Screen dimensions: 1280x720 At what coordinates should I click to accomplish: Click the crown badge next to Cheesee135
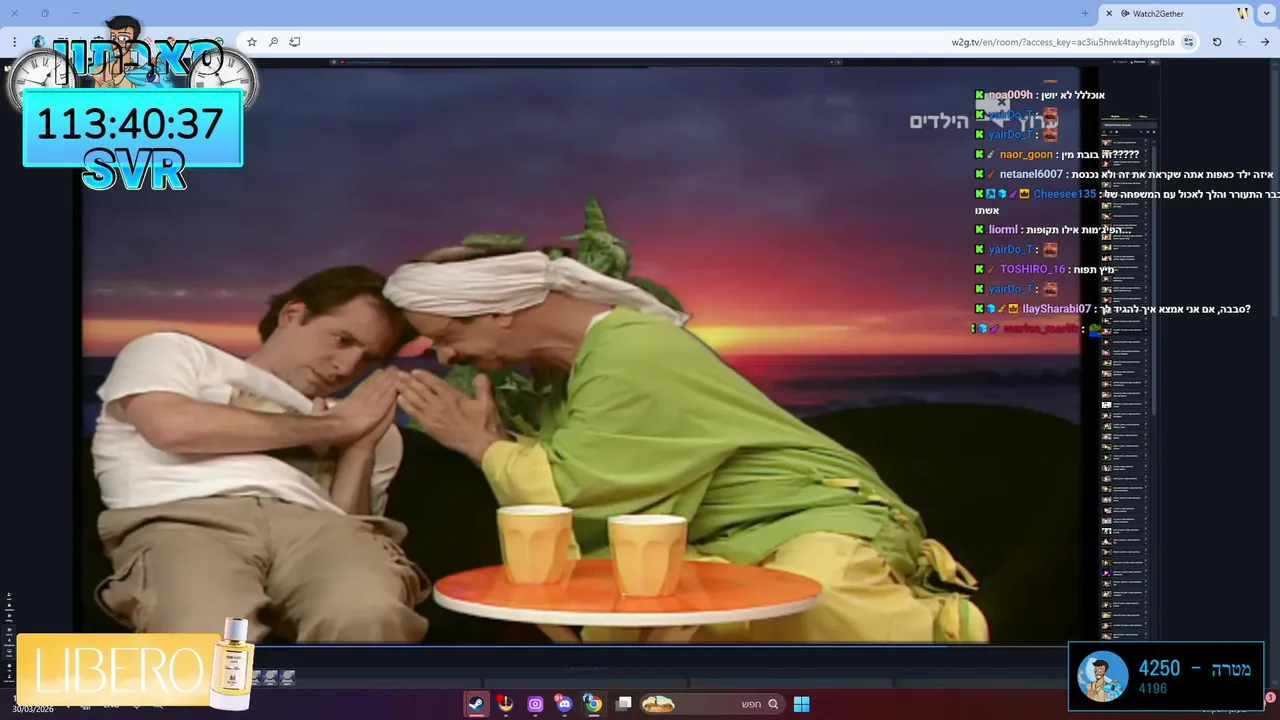tap(1024, 194)
